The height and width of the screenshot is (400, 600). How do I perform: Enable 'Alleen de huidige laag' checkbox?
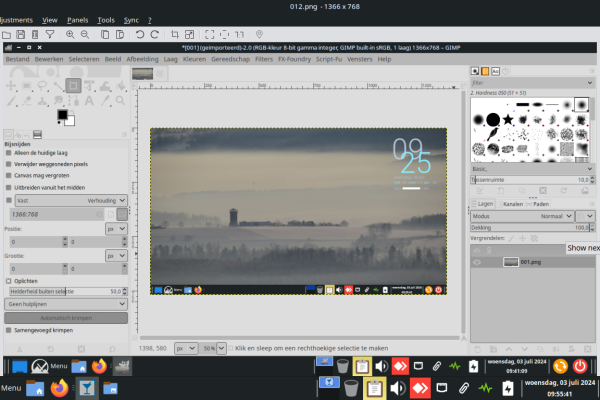coord(9,152)
